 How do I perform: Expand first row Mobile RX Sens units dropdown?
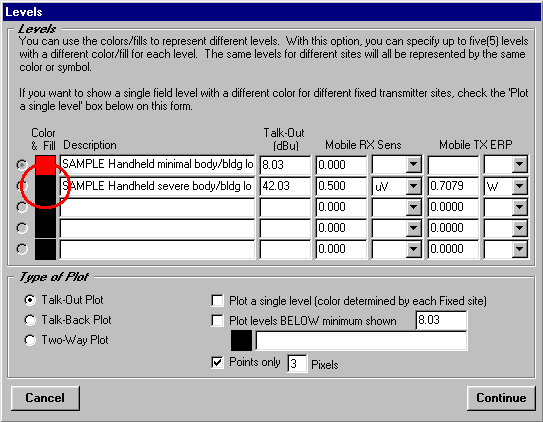click(x=413, y=164)
